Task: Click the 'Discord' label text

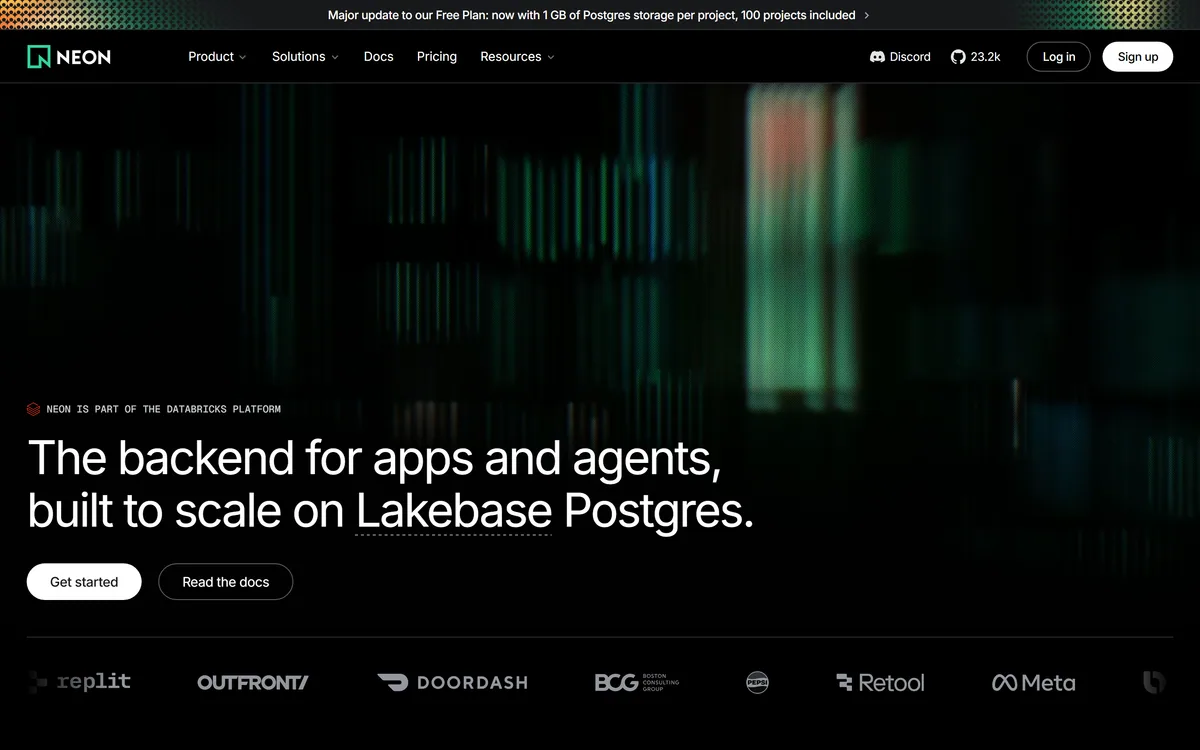Action: point(910,57)
